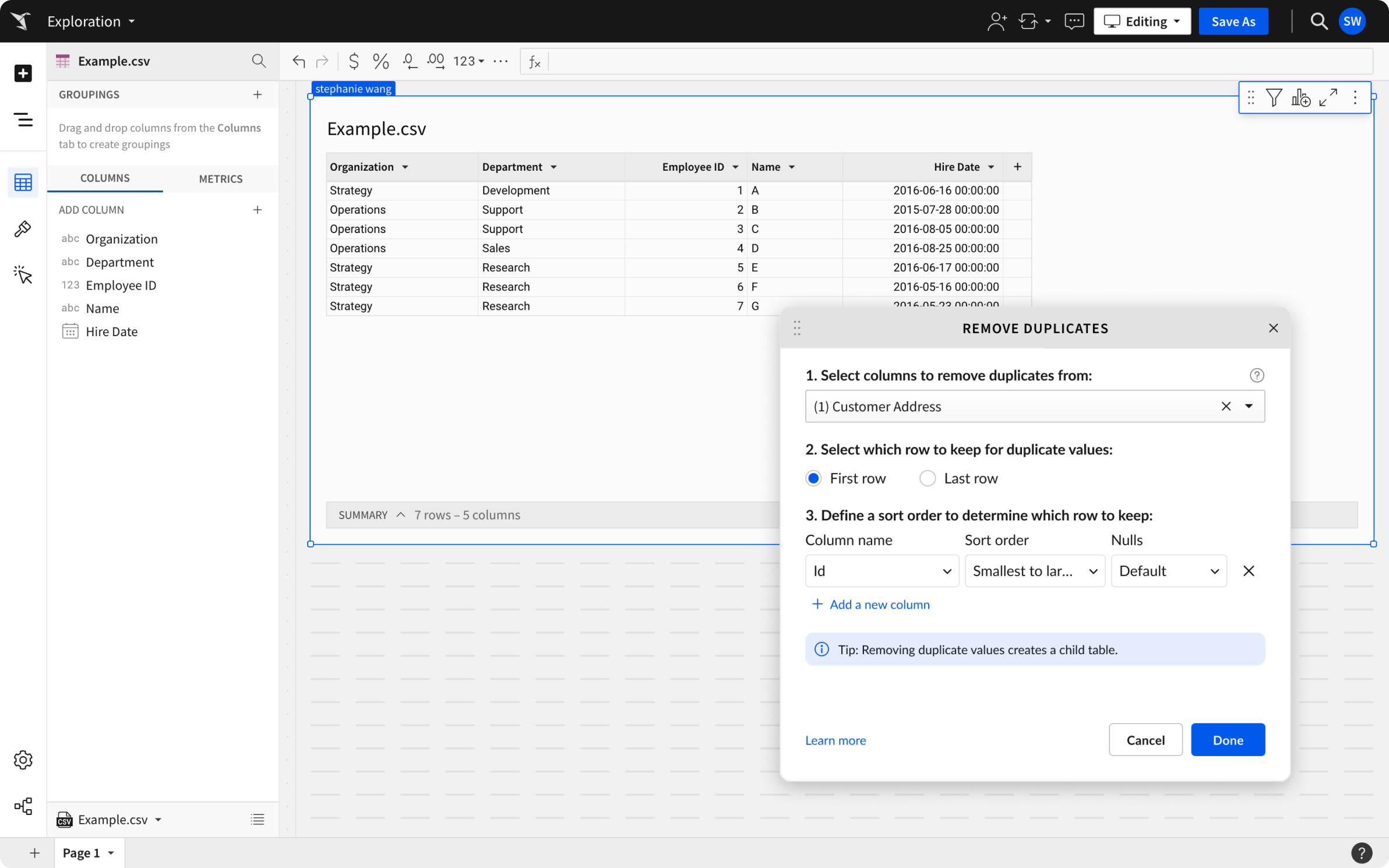Screen dimensions: 1389x868
Task: Click the percent format icon
Action: [380, 61]
